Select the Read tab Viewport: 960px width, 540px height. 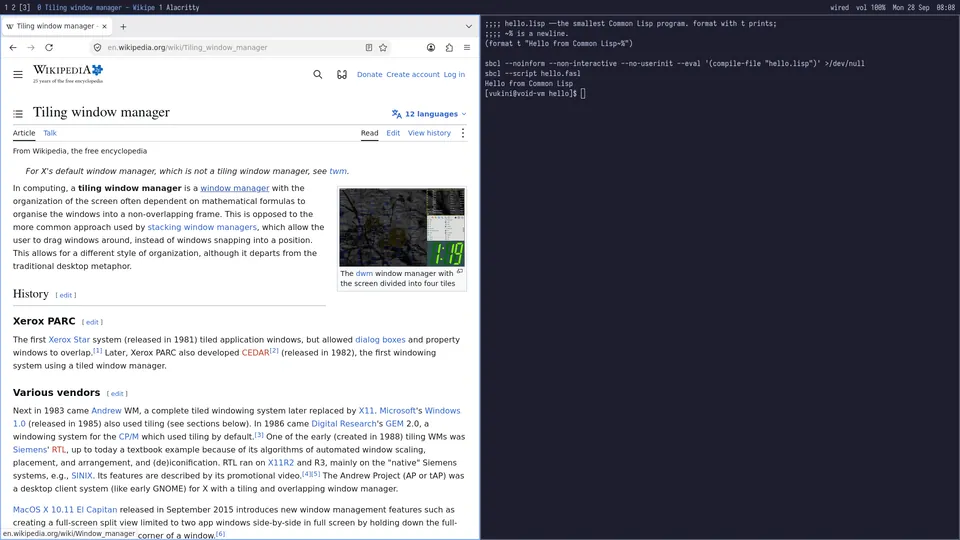tap(369, 133)
